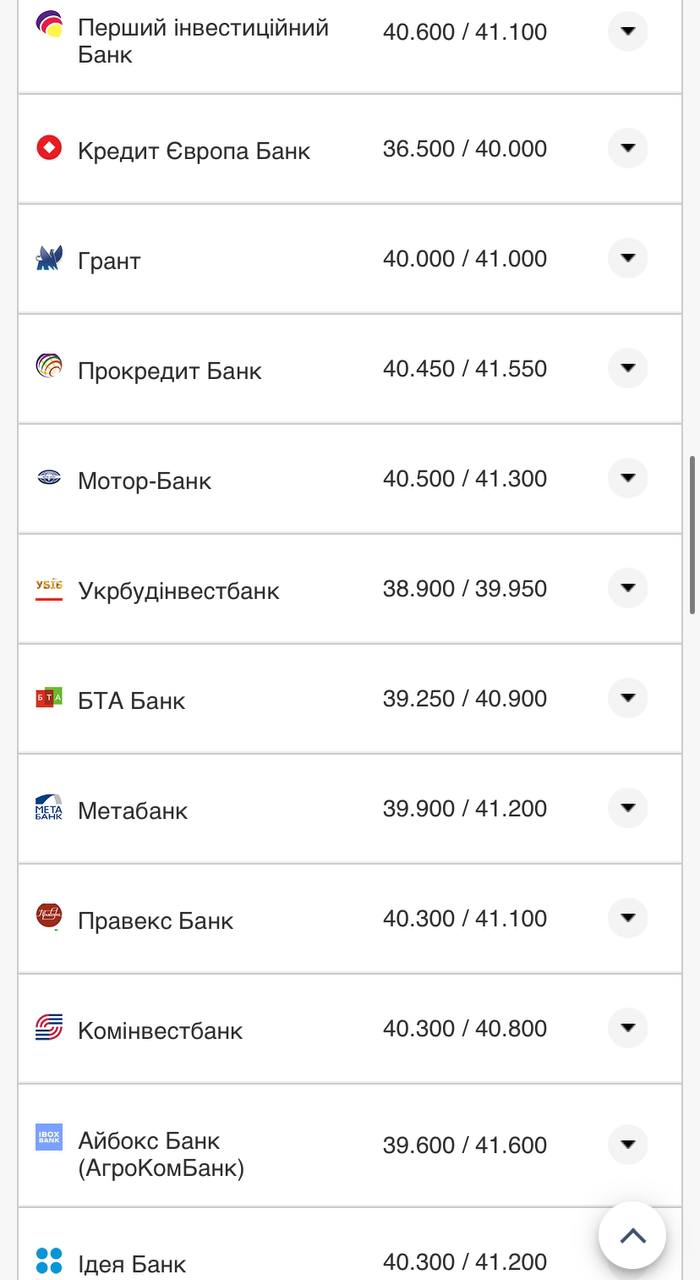Click the Мотор-Банк logo icon

[49, 478]
